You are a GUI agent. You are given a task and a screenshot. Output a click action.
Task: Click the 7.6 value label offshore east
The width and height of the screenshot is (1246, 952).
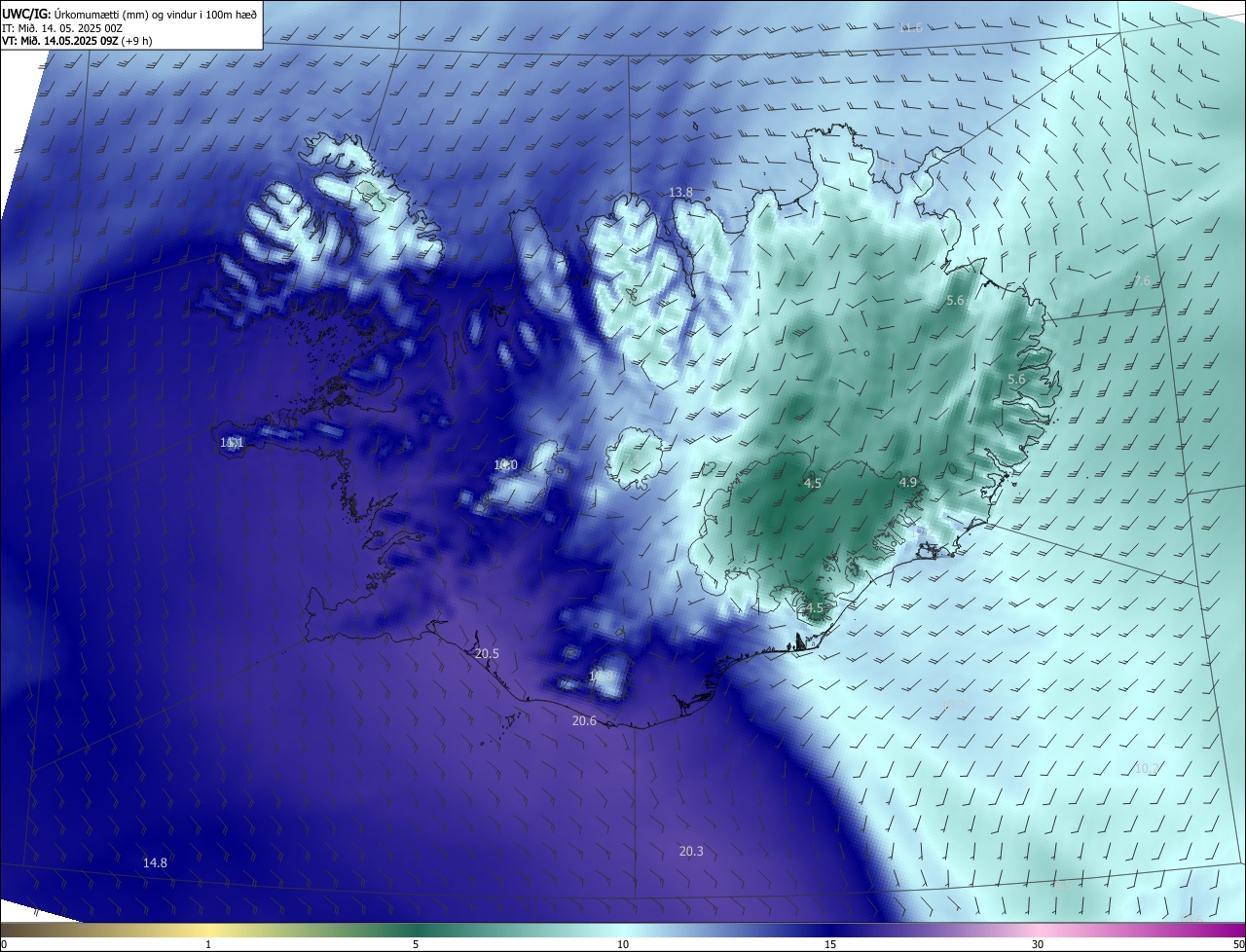click(x=1142, y=281)
